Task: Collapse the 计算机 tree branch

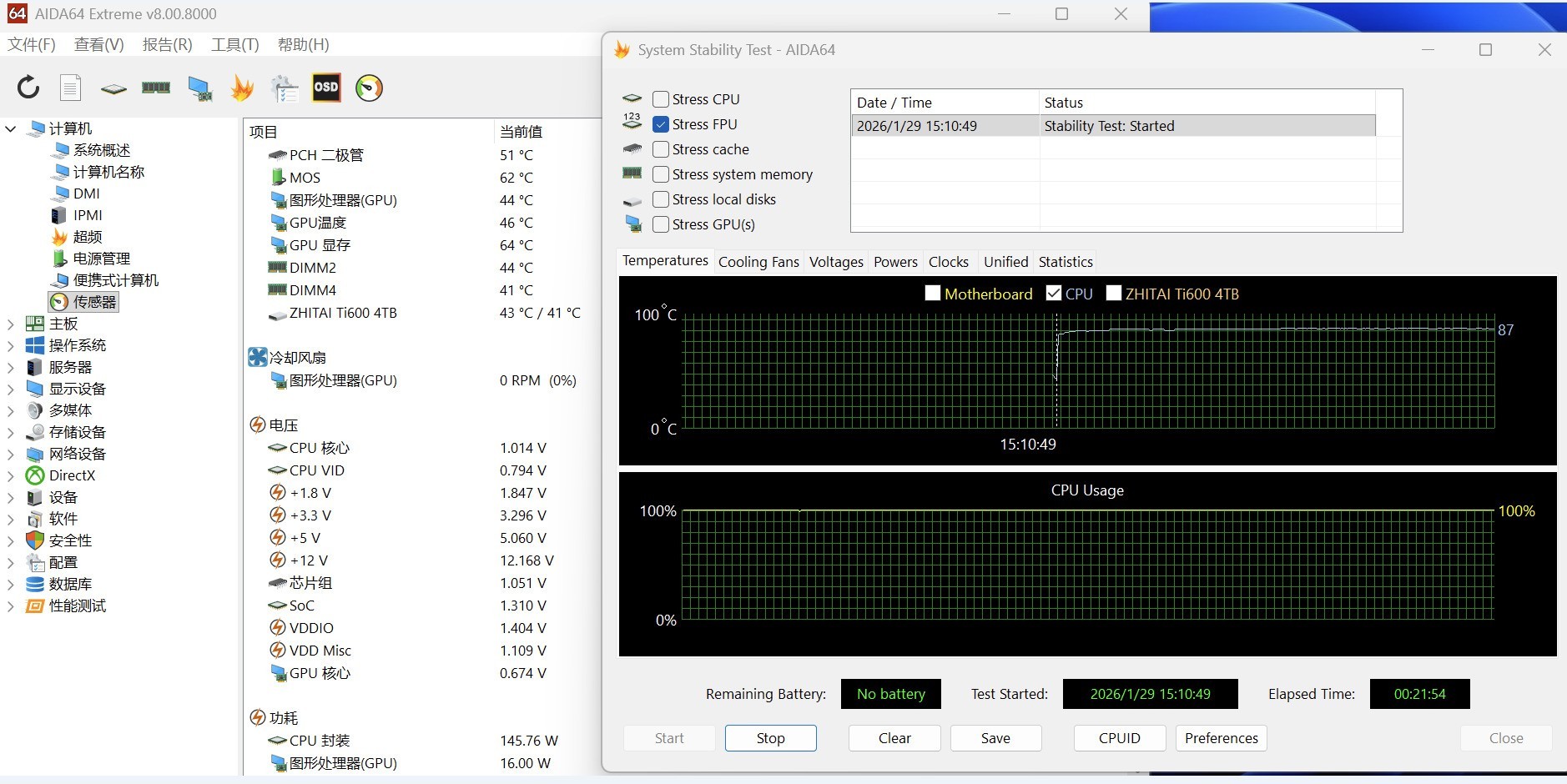Action: pos(10,128)
